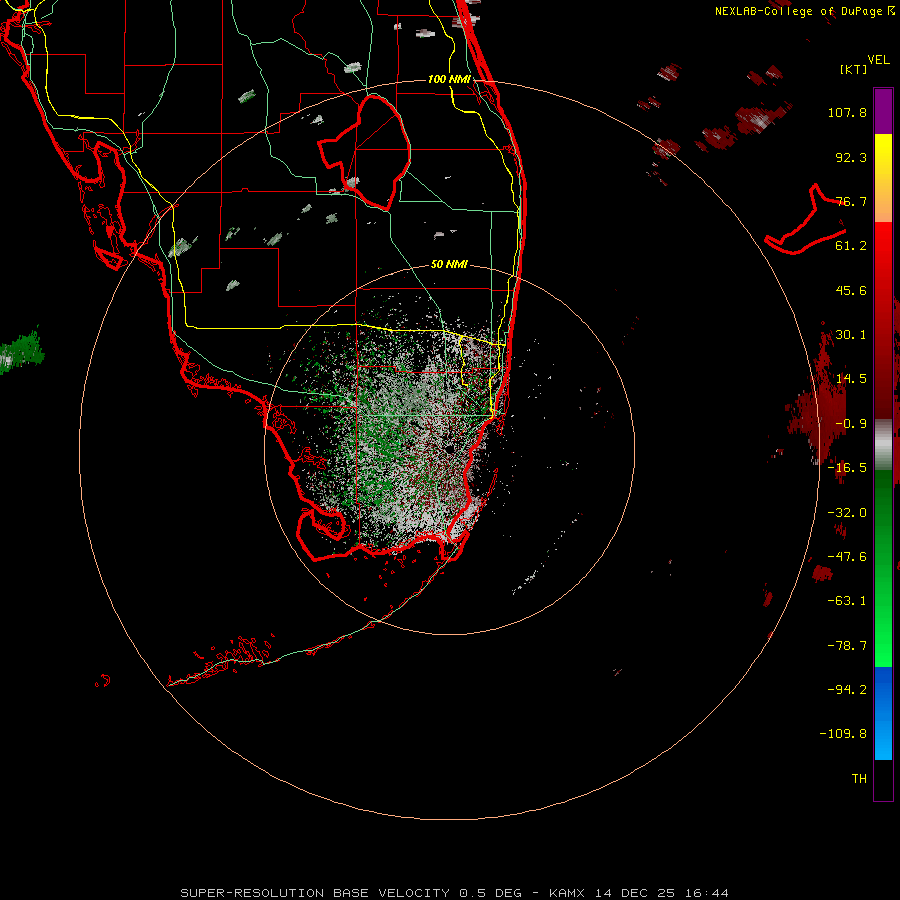
Task: Click the purple segment of the velocity color bar
Action: point(883,112)
